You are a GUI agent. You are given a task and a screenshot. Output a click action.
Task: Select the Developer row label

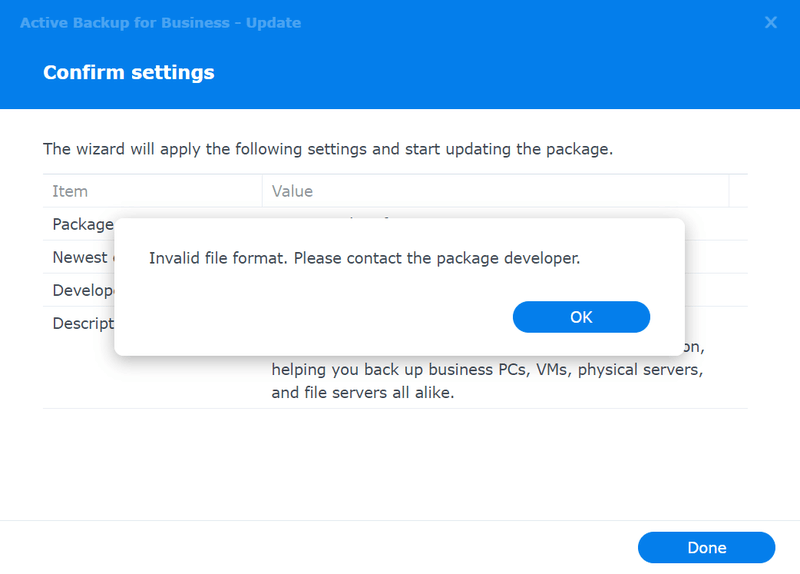[x=82, y=290]
